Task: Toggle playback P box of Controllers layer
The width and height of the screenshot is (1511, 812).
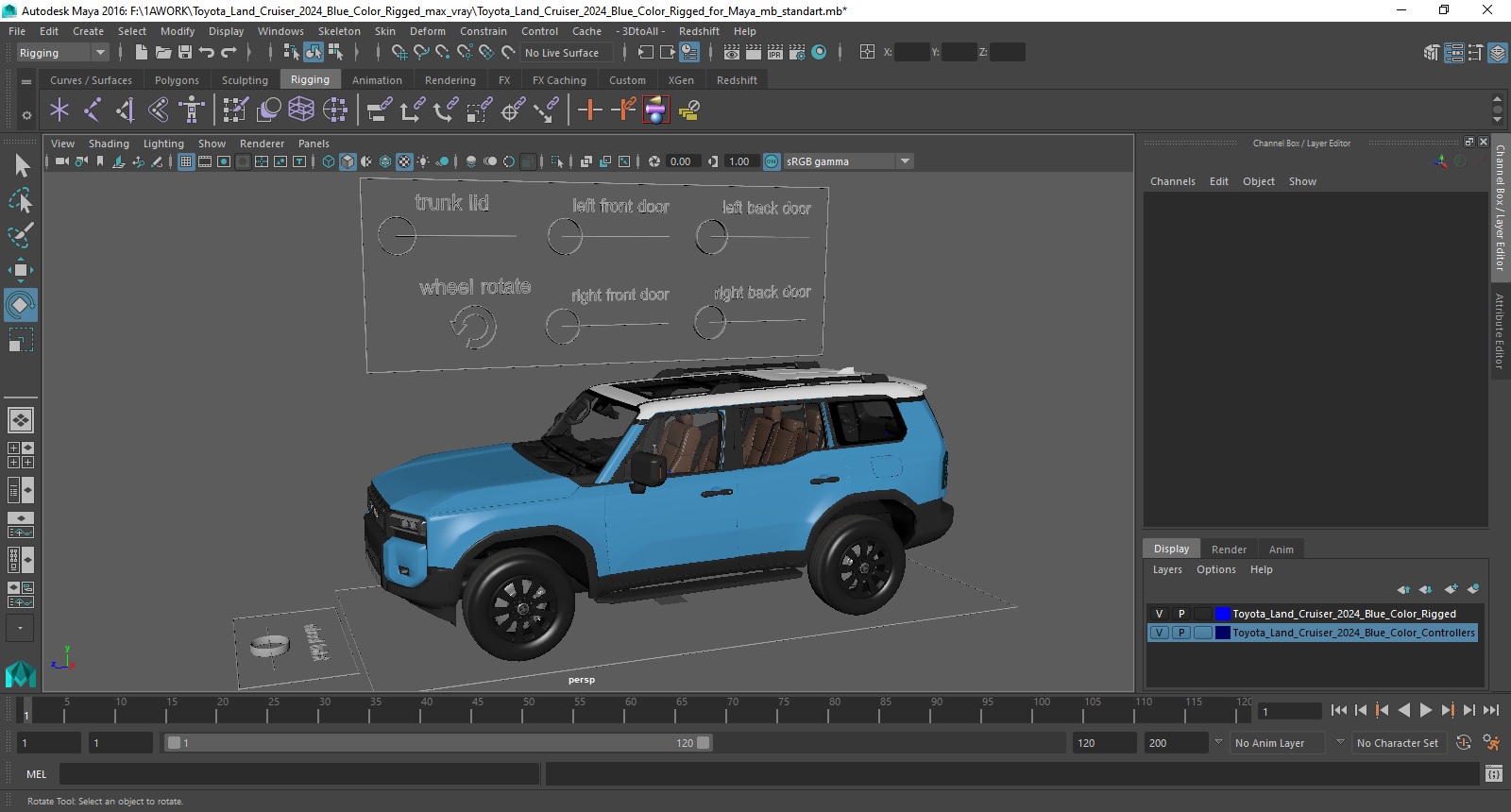Action: (1181, 633)
